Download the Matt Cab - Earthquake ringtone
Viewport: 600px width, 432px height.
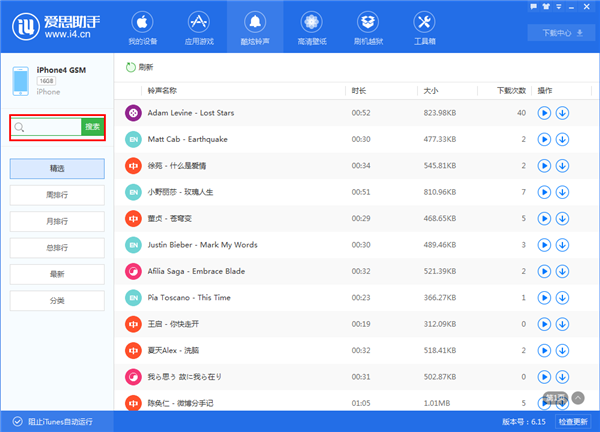pos(562,139)
